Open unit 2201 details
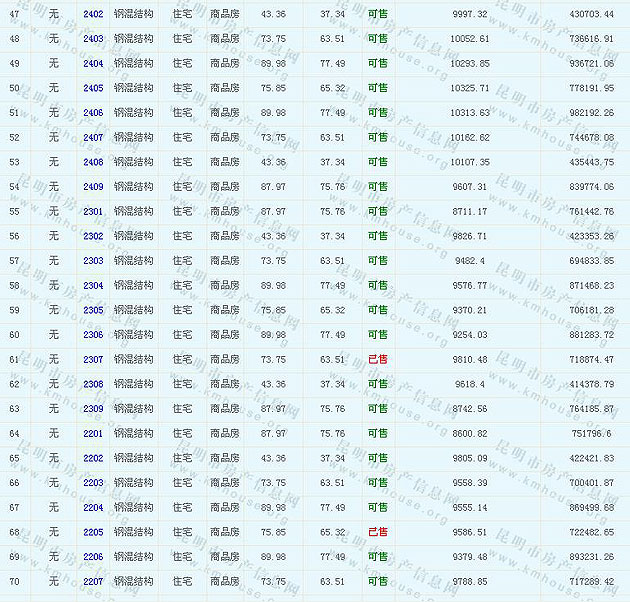Viewport: 630px width, 602px height. pos(93,433)
